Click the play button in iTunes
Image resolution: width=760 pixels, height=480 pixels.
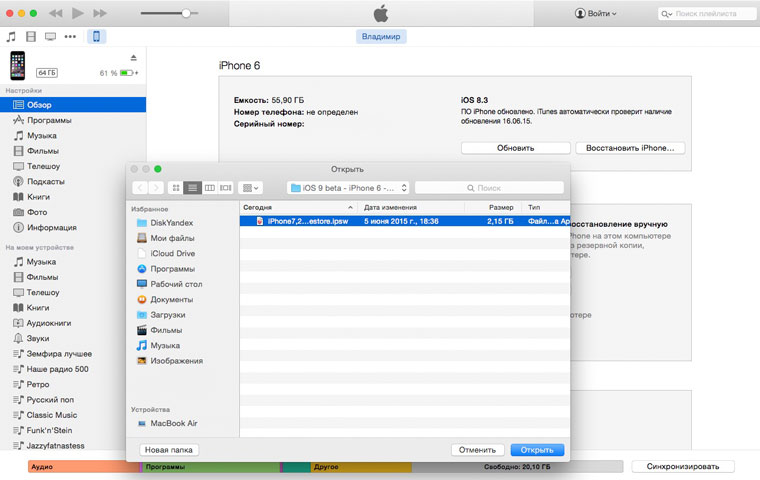78,13
